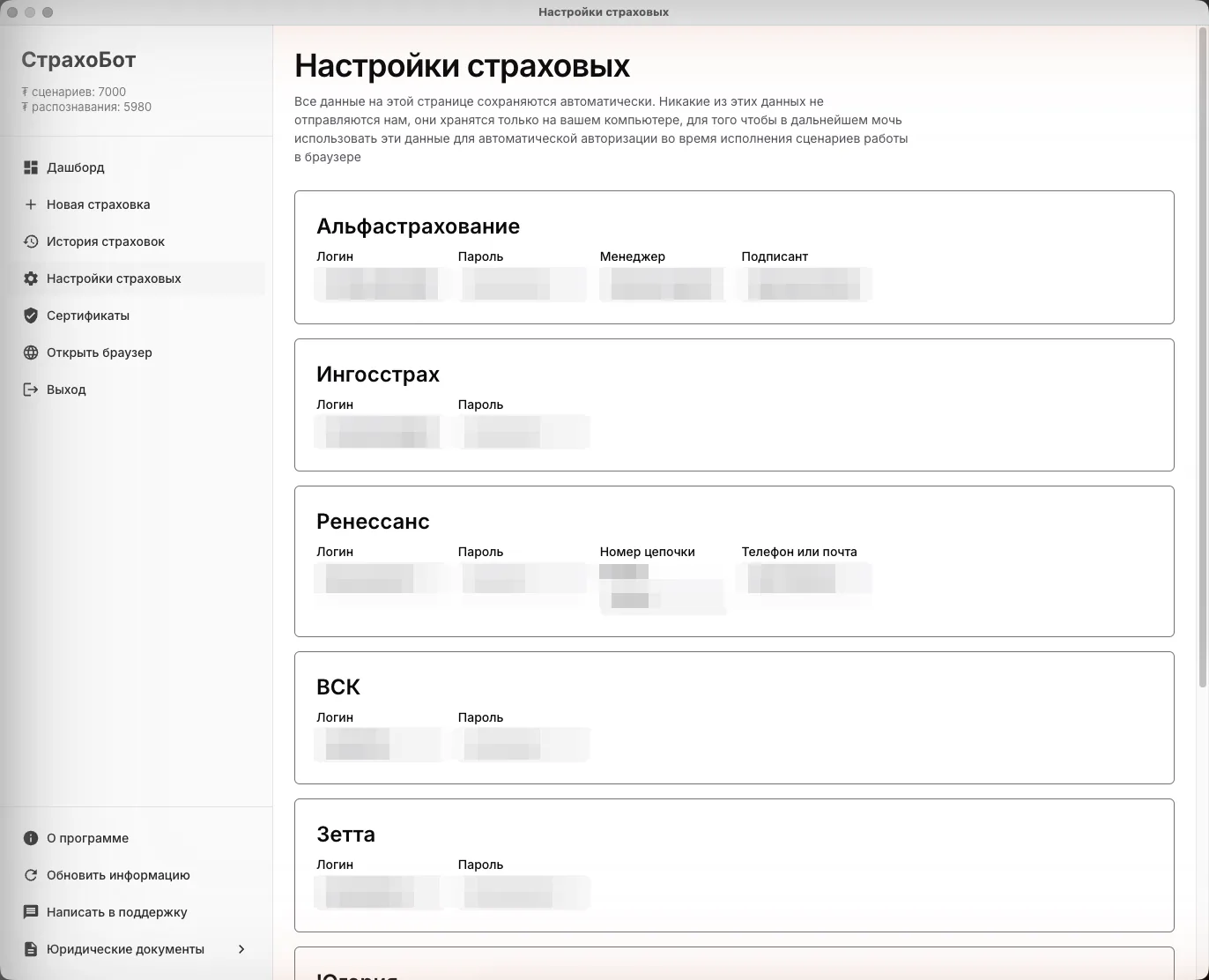Click the СтрахоБот app title
The height and width of the screenshot is (980, 1209).
pyautogui.click(x=78, y=60)
